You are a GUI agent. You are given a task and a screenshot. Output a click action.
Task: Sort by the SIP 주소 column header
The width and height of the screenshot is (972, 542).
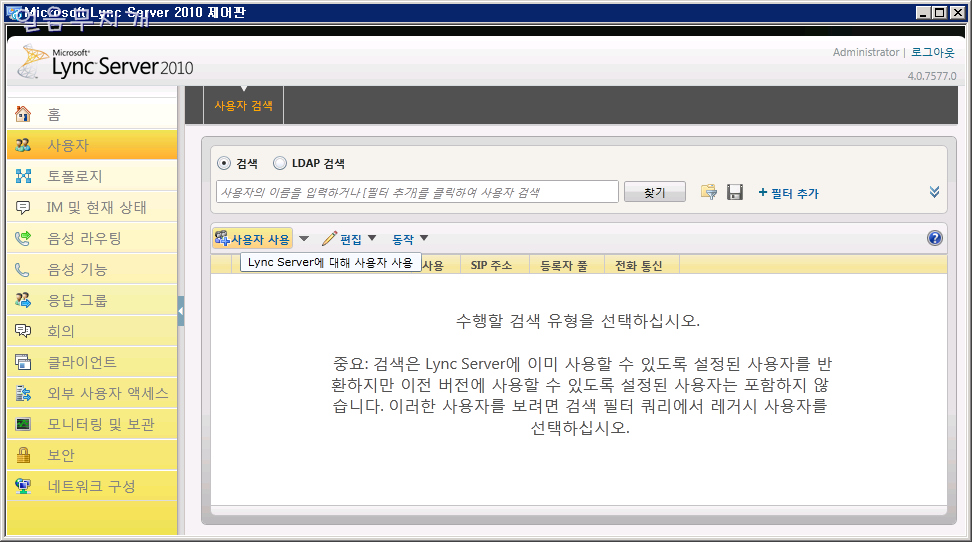pos(492,265)
